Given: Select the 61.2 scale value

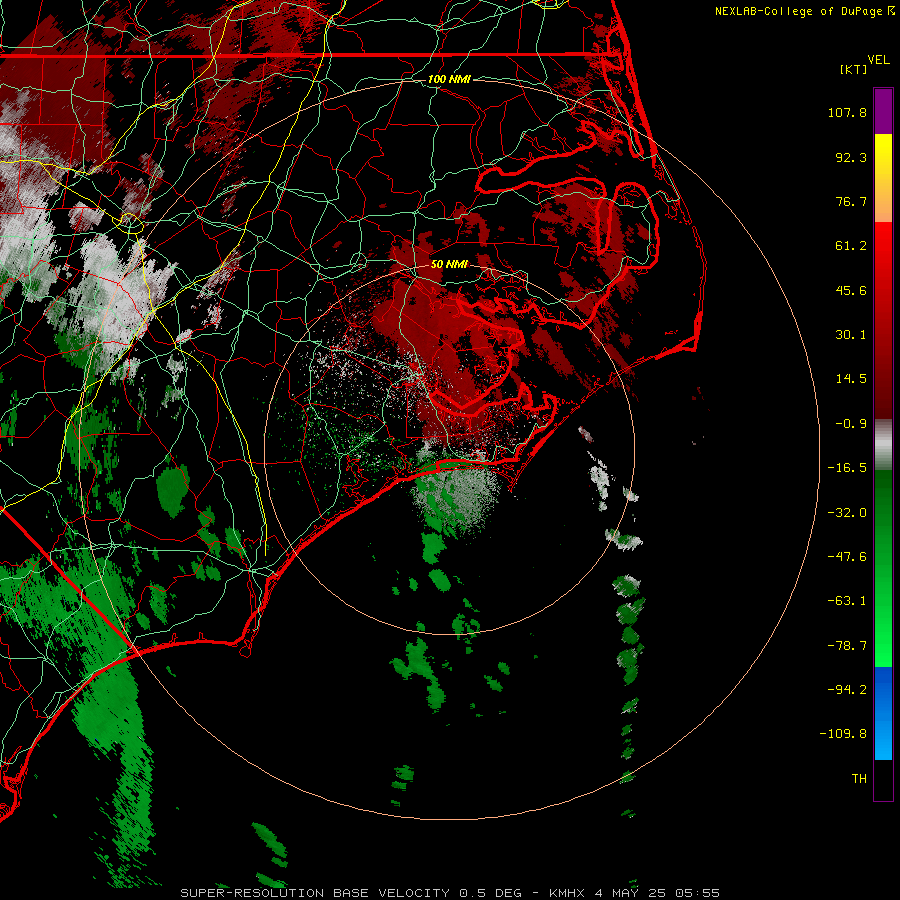Looking at the screenshot, I should (x=851, y=246).
